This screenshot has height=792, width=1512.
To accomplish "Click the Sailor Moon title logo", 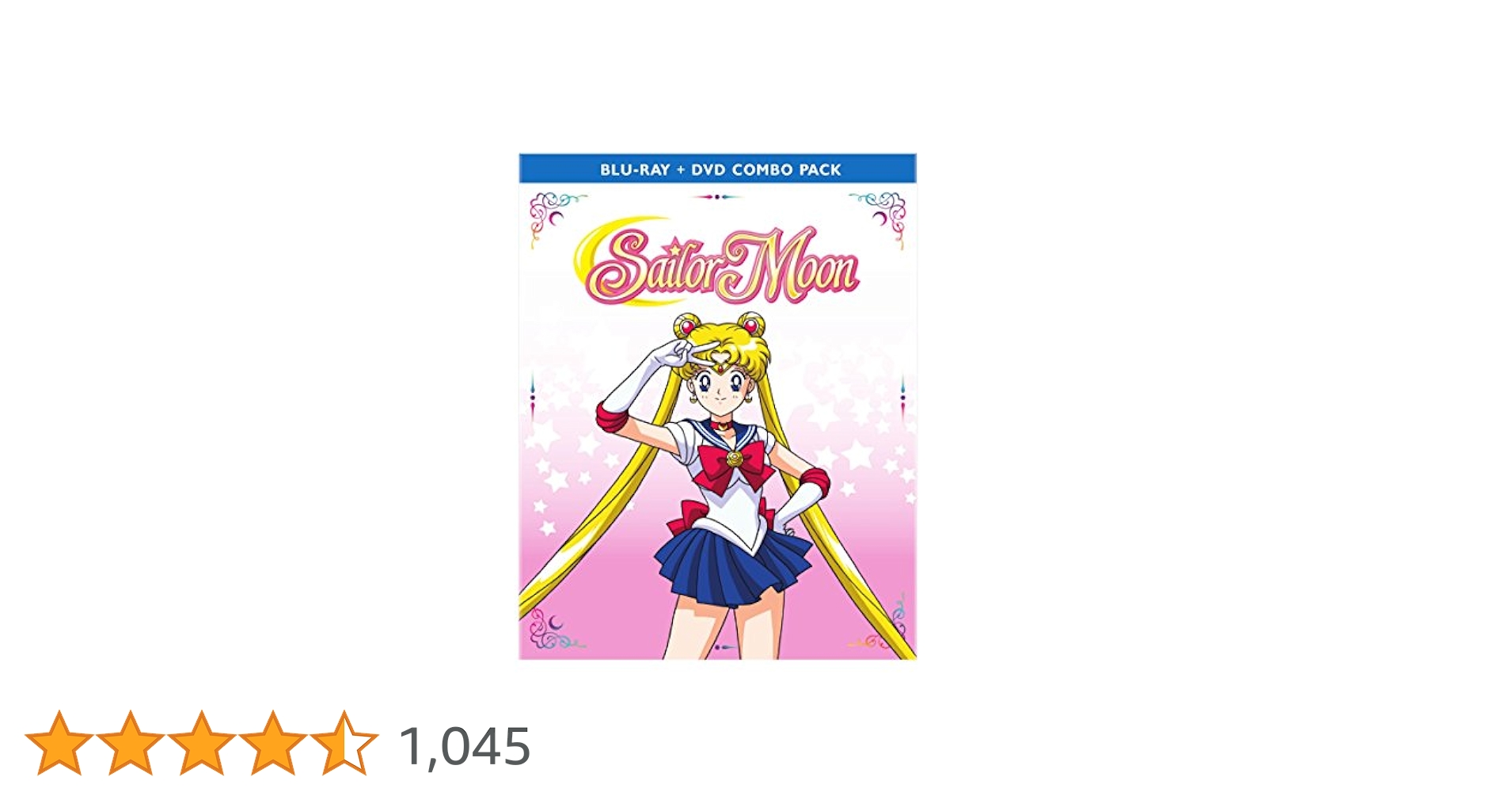I will click(x=722, y=267).
